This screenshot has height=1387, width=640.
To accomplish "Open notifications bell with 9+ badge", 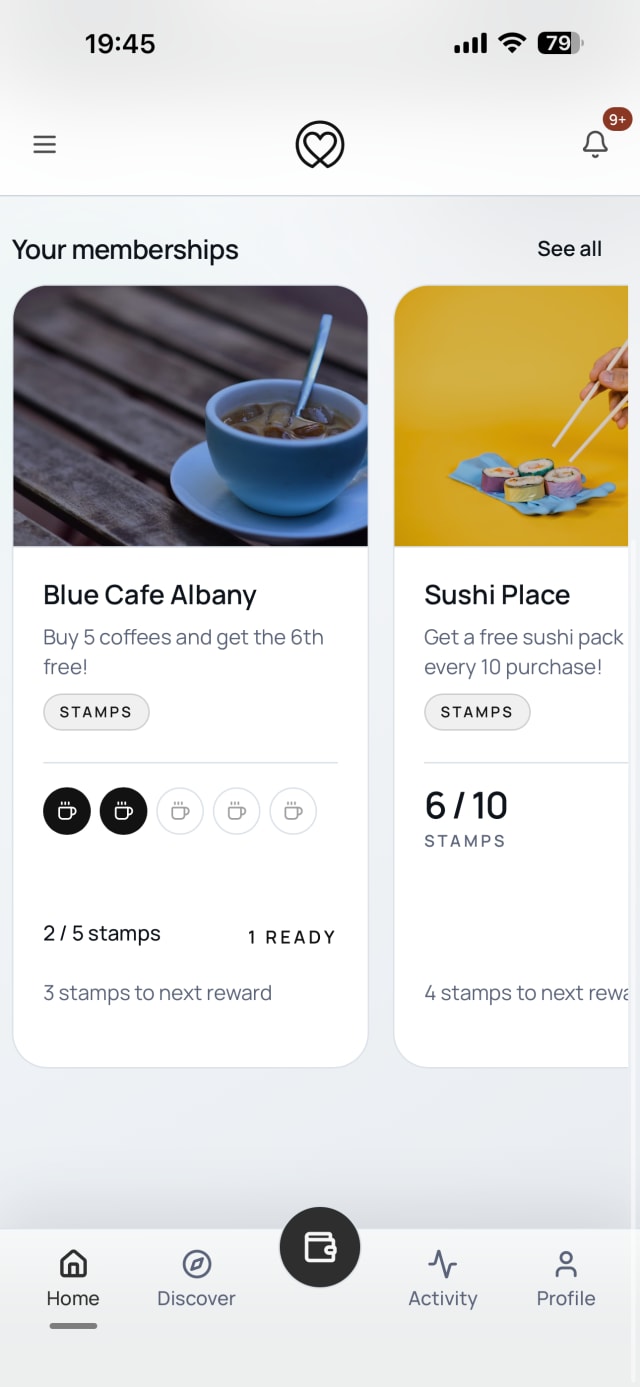I will point(596,144).
